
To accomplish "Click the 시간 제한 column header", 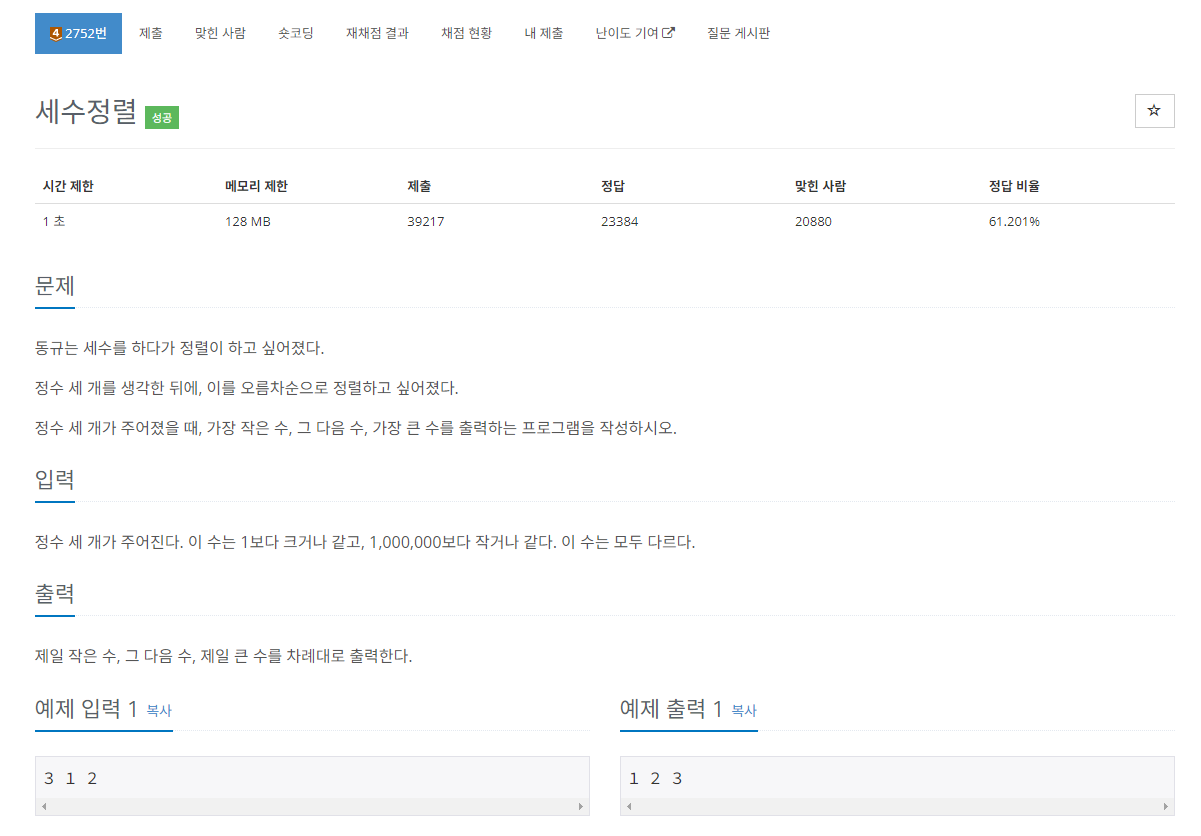I will point(68,186).
